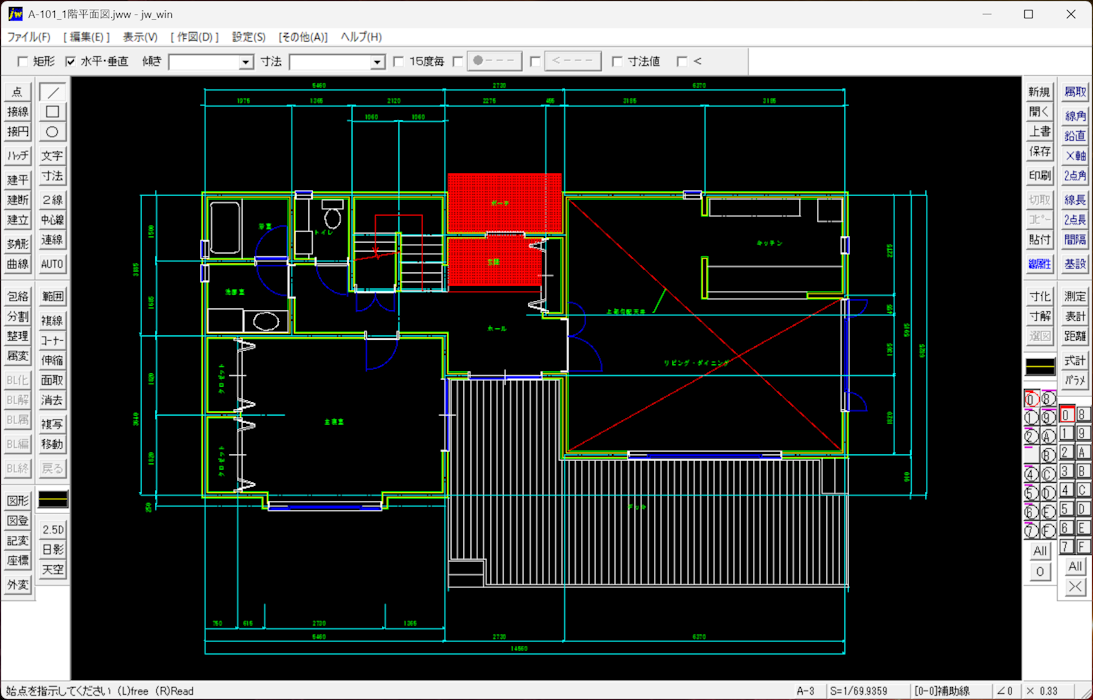This screenshot has height=700, width=1093.
Task: Toggle the circled B layer button
Action: point(1048,455)
